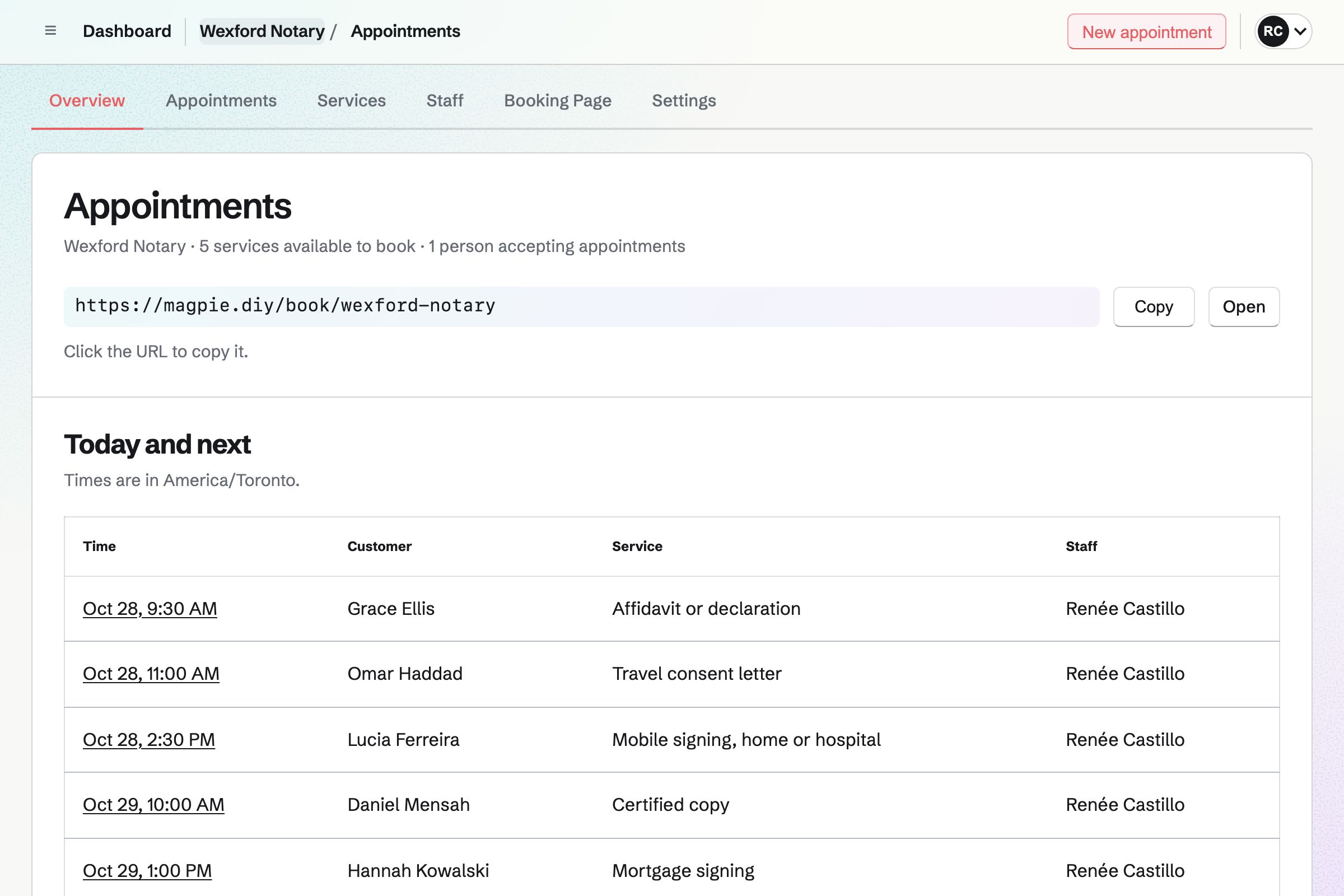Click the New appointment button
The height and width of the screenshot is (896, 1344).
pyautogui.click(x=1146, y=32)
